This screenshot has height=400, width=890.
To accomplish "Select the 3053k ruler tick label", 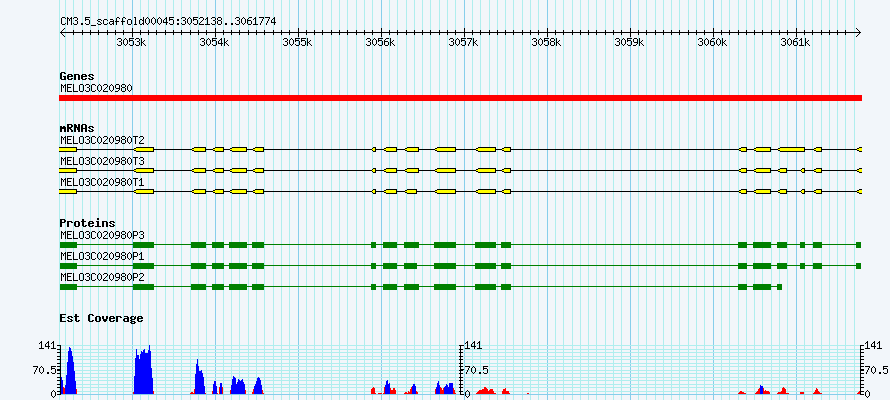I will pos(132,43).
